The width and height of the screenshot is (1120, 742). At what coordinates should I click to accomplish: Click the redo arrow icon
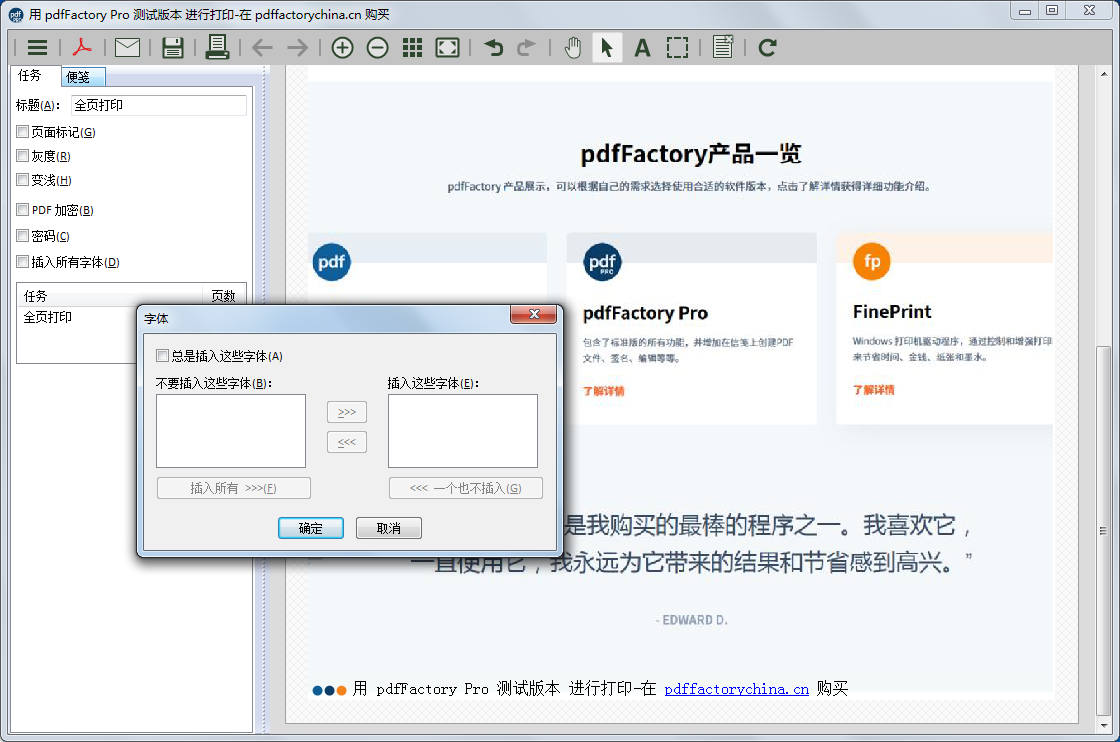click(526, 48)
